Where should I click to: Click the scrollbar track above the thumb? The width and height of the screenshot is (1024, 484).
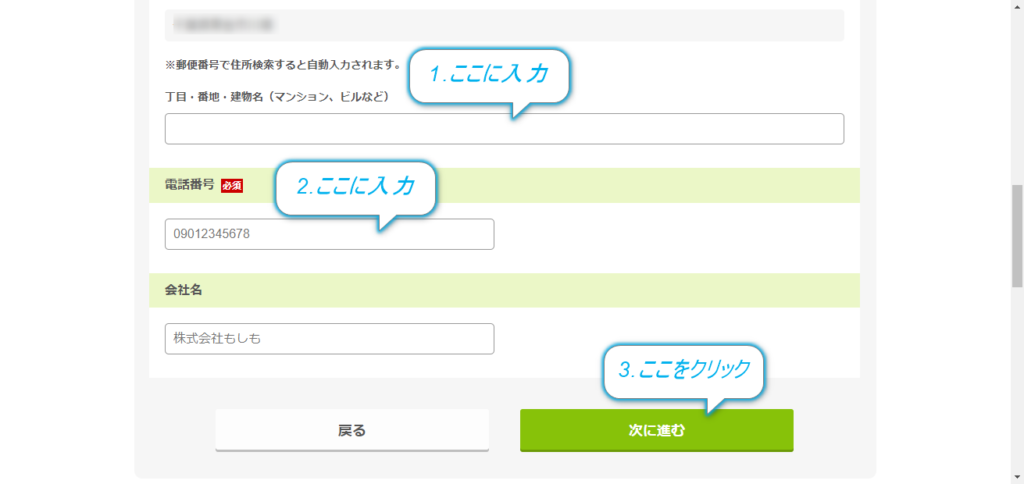(x=1017, y=98)
